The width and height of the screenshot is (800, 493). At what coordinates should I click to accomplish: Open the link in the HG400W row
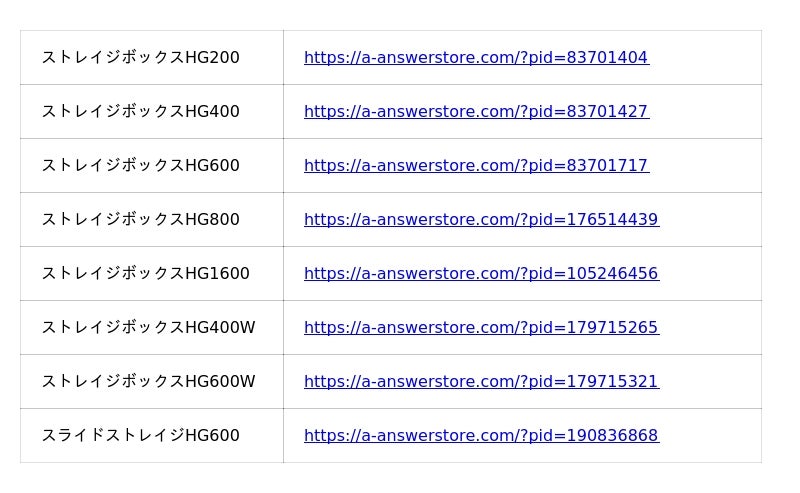[481, 328]
